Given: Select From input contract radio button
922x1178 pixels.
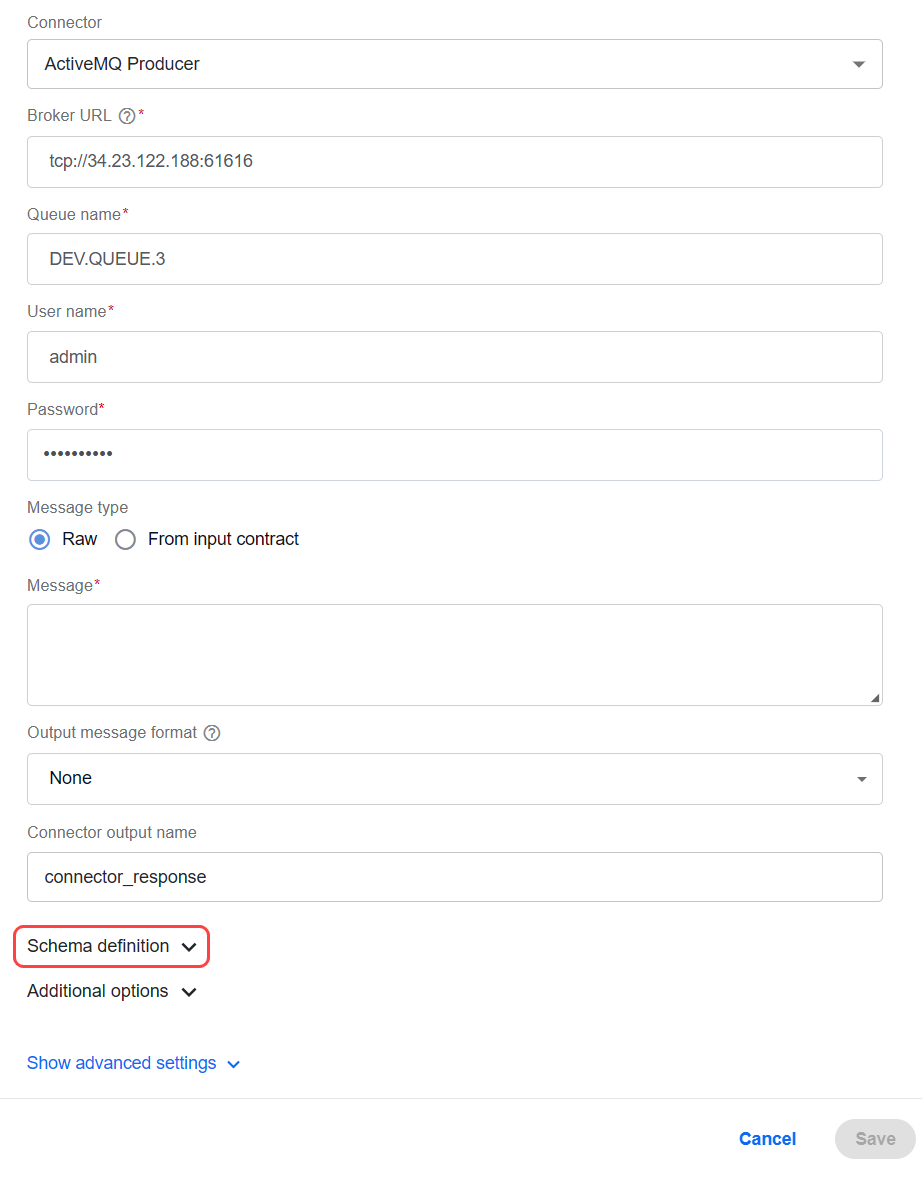Looking at the screenshot, I should click(x=125, y=539).
